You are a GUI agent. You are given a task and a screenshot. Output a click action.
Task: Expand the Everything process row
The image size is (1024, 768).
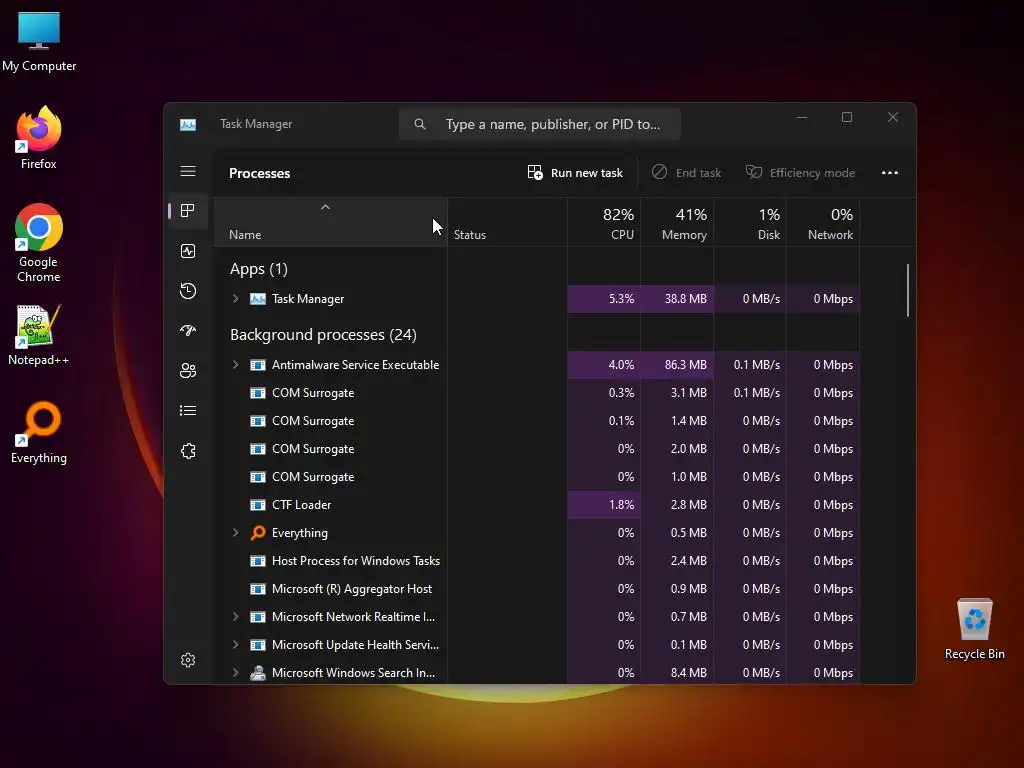click(236, 532)
